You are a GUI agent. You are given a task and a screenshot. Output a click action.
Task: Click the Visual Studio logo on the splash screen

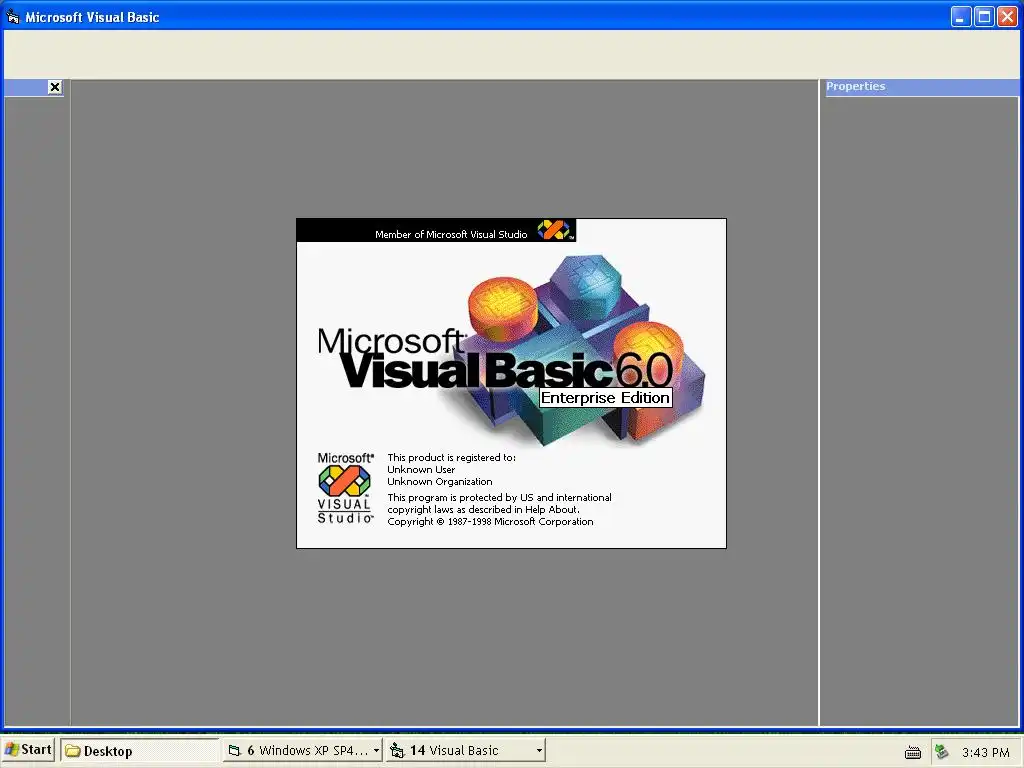pos(345,487)
